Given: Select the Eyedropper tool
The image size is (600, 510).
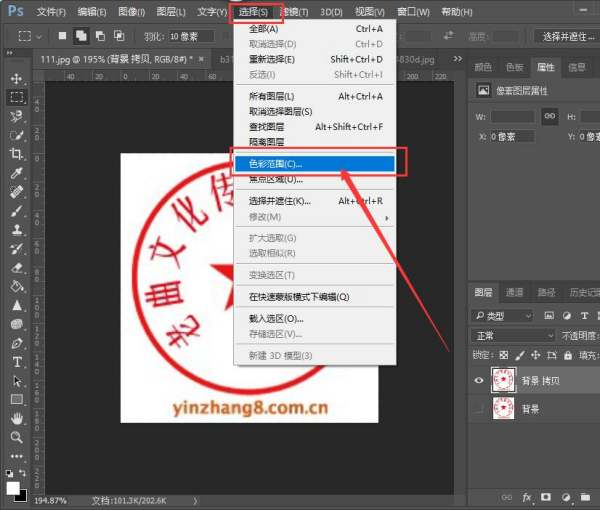Looking at the screenshot, I should tap(17, 173).
